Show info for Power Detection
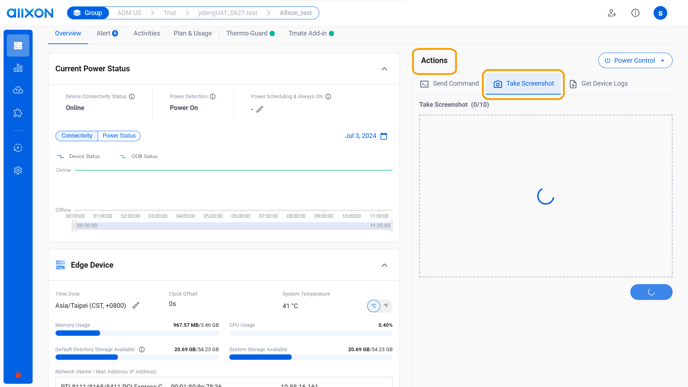688x387 pixels. click(213, 97)
